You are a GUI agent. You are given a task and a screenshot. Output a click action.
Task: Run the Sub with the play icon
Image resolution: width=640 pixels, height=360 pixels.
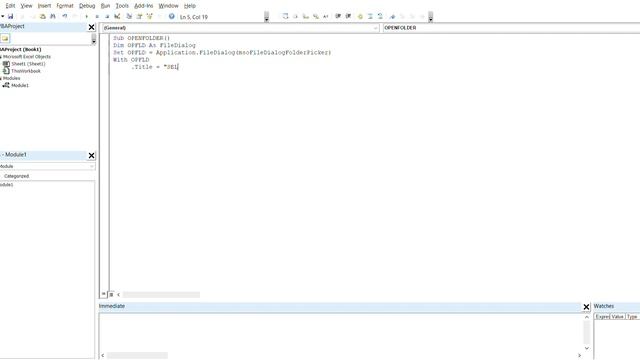click(x=87, y=16)
